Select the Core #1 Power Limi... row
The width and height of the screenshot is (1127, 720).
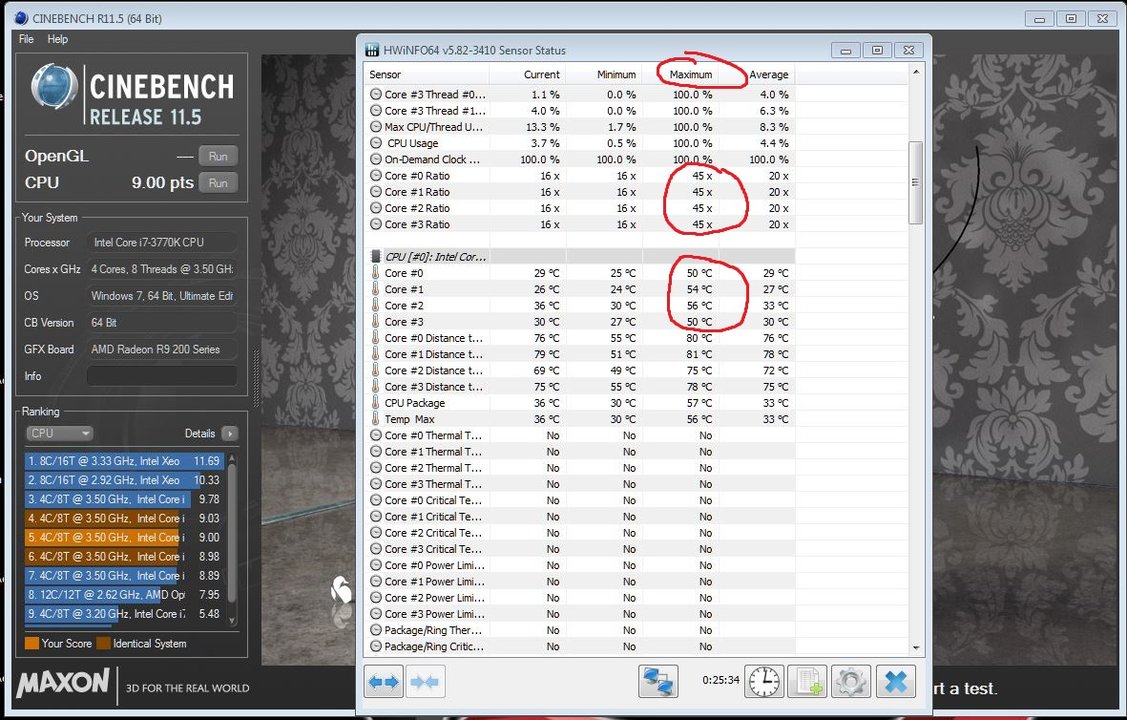(x=580, y=581)
